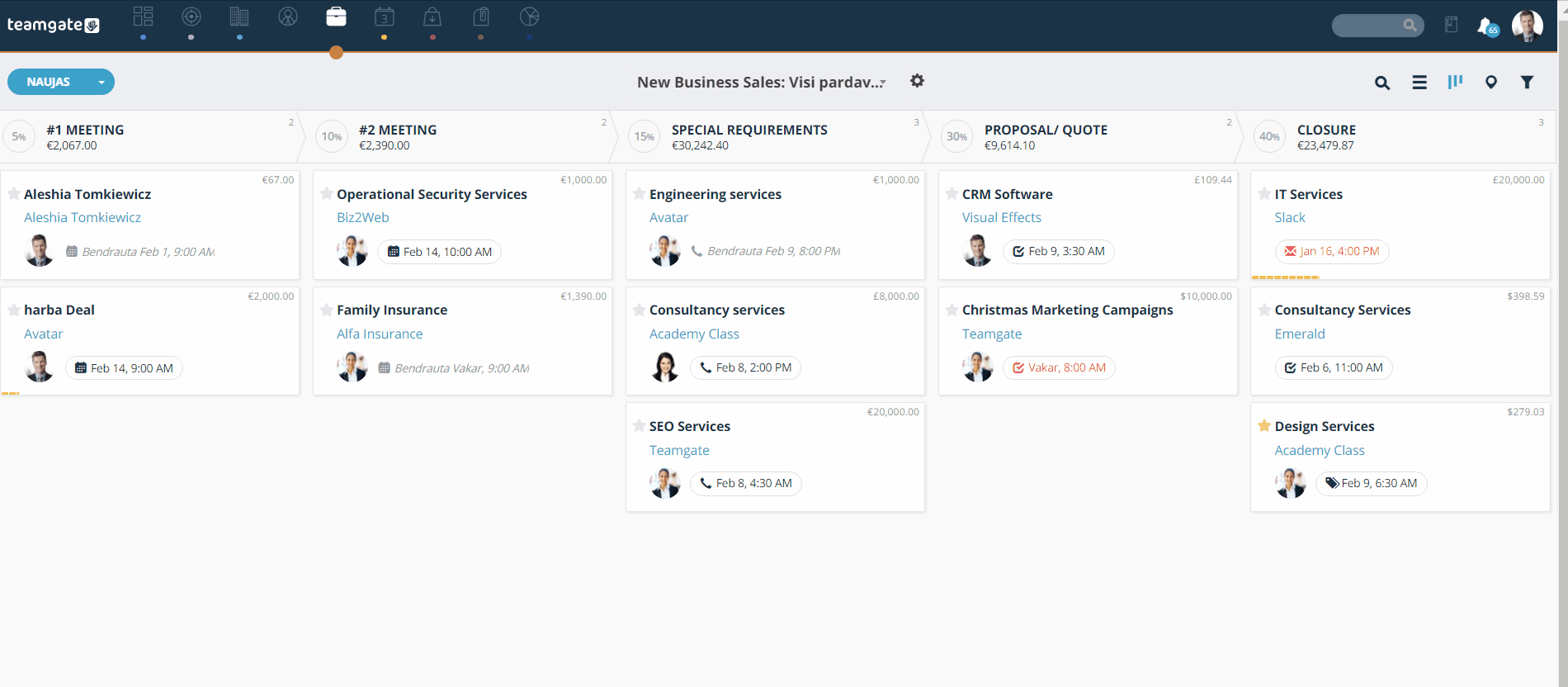Expand the NAUJAS button dropdown arrow
1568x687 pixels.
(x=102, y=82)
